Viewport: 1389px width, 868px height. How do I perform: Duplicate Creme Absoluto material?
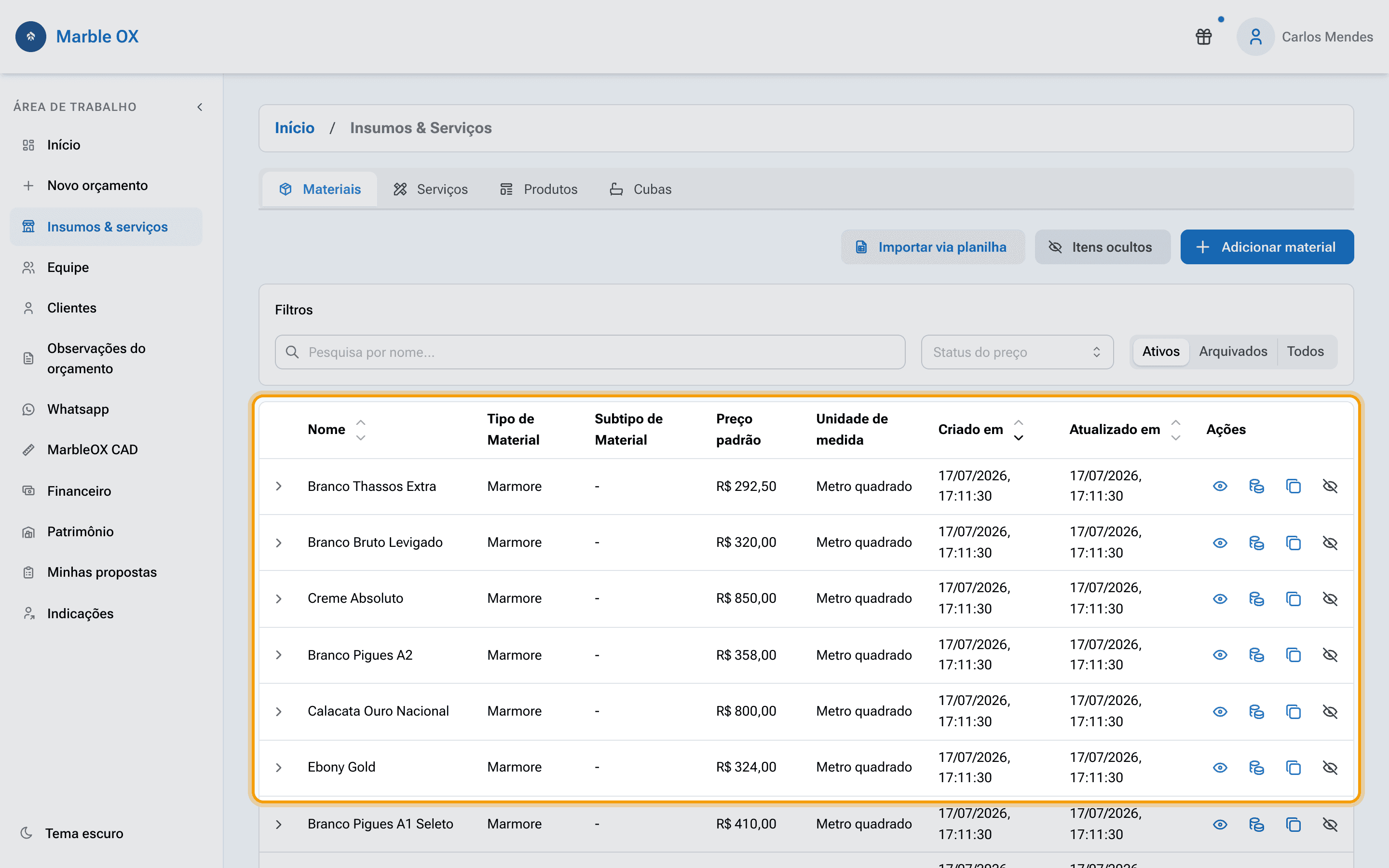pyautogui.click(x=1293, y=599)
